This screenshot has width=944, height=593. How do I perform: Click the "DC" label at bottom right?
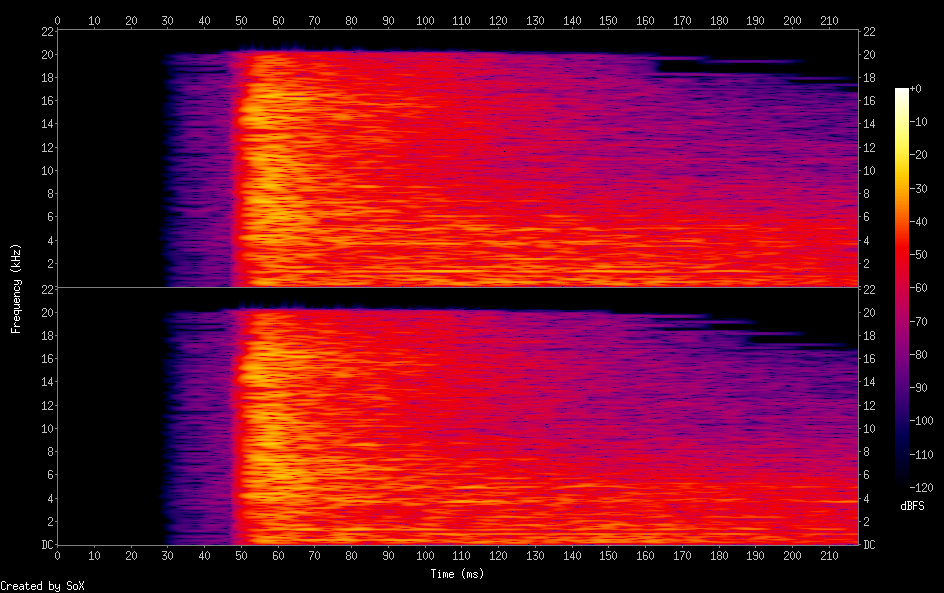tap(870, 544)
